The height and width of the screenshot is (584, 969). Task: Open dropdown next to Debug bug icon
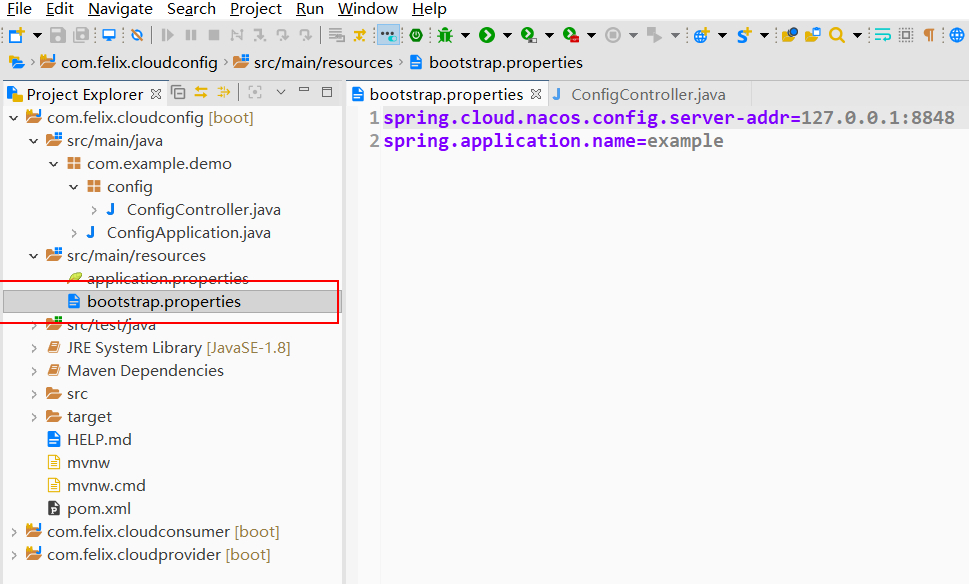pos(465,35)
